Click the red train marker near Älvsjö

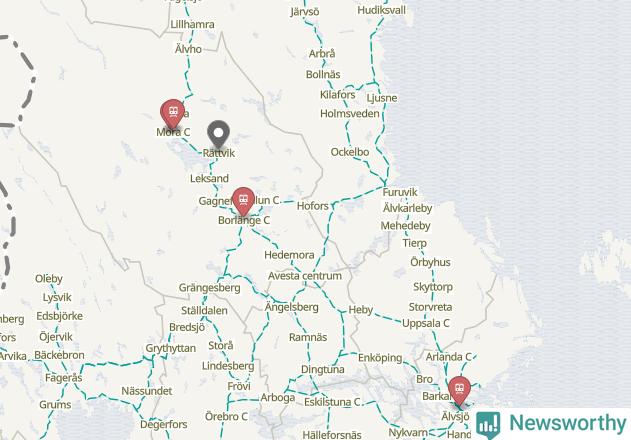point(459,390)
